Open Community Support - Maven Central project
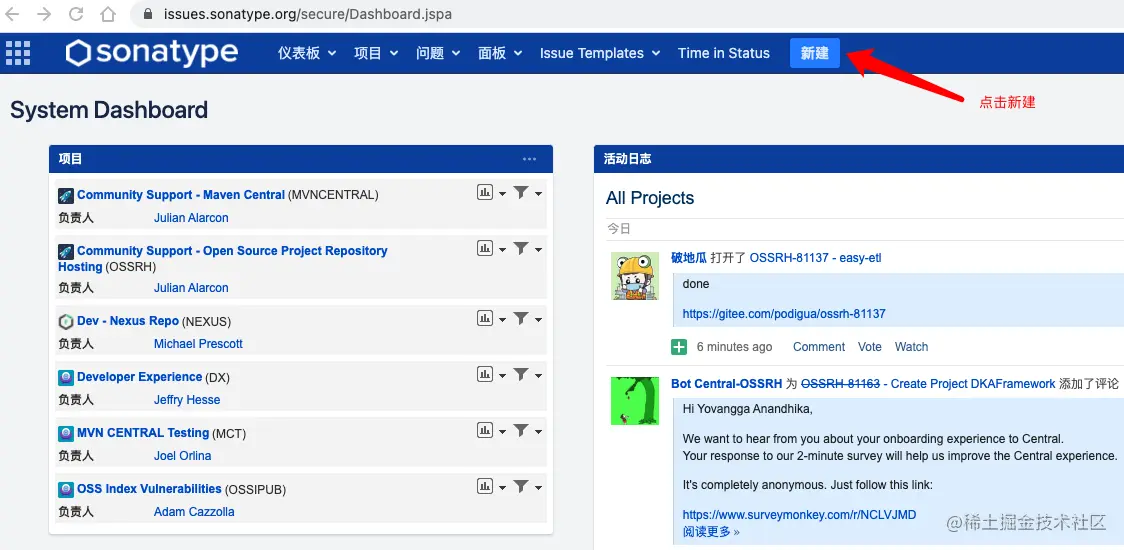Viewport: 1124px width, 550px height. coord(181,195)
